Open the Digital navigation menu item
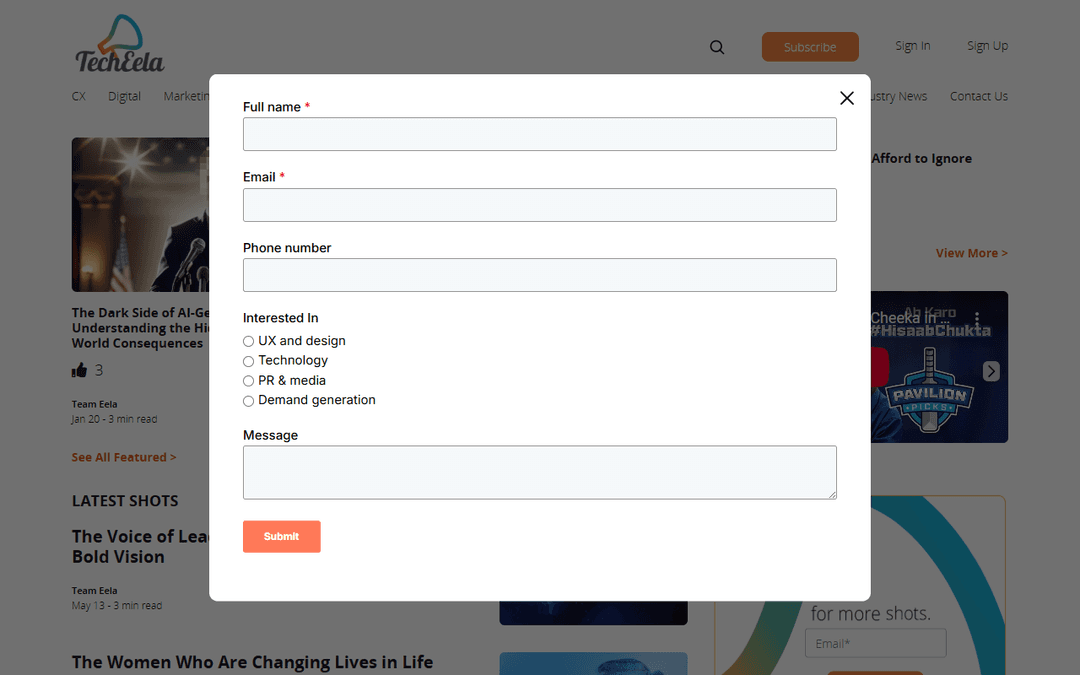Screen dimensions: 1080x675 pyautogui.click(x=124, y=96)
